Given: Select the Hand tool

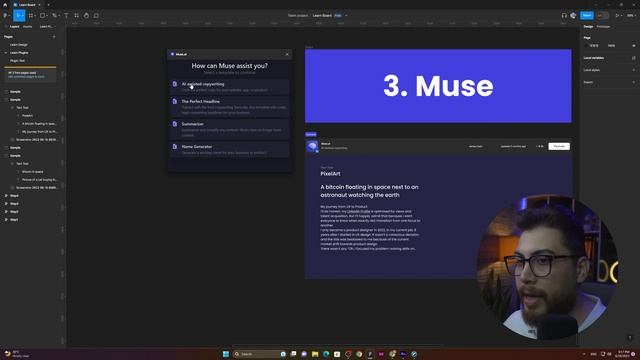Looking at the screenshot, I should 86,16.
